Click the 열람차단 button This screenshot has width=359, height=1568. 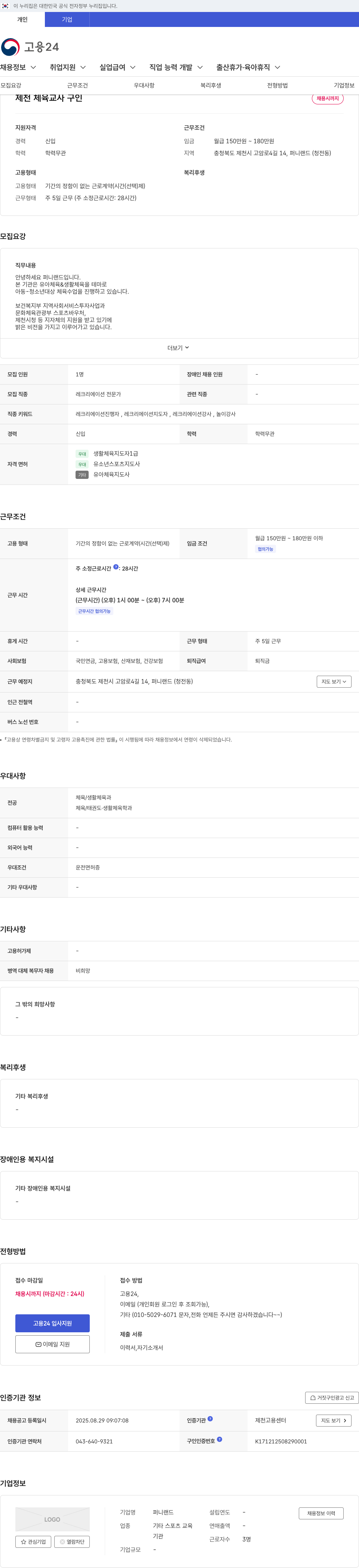click(73, 1542)
